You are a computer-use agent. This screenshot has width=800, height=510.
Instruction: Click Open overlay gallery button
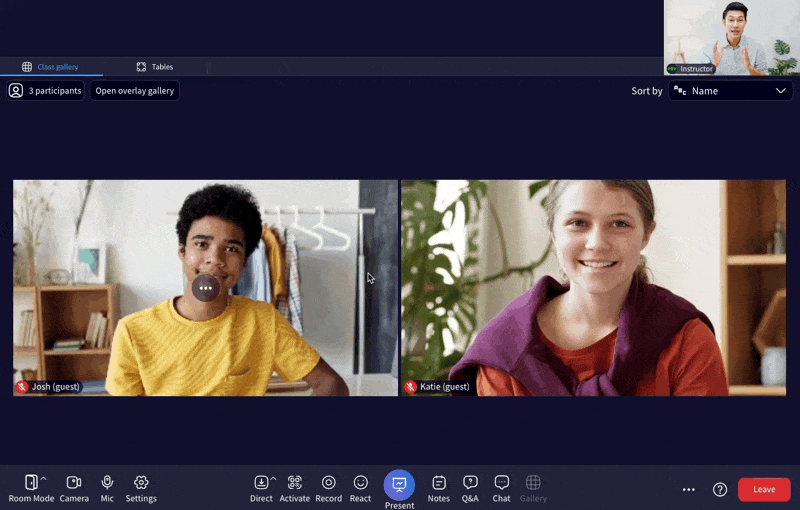(135, 91)
